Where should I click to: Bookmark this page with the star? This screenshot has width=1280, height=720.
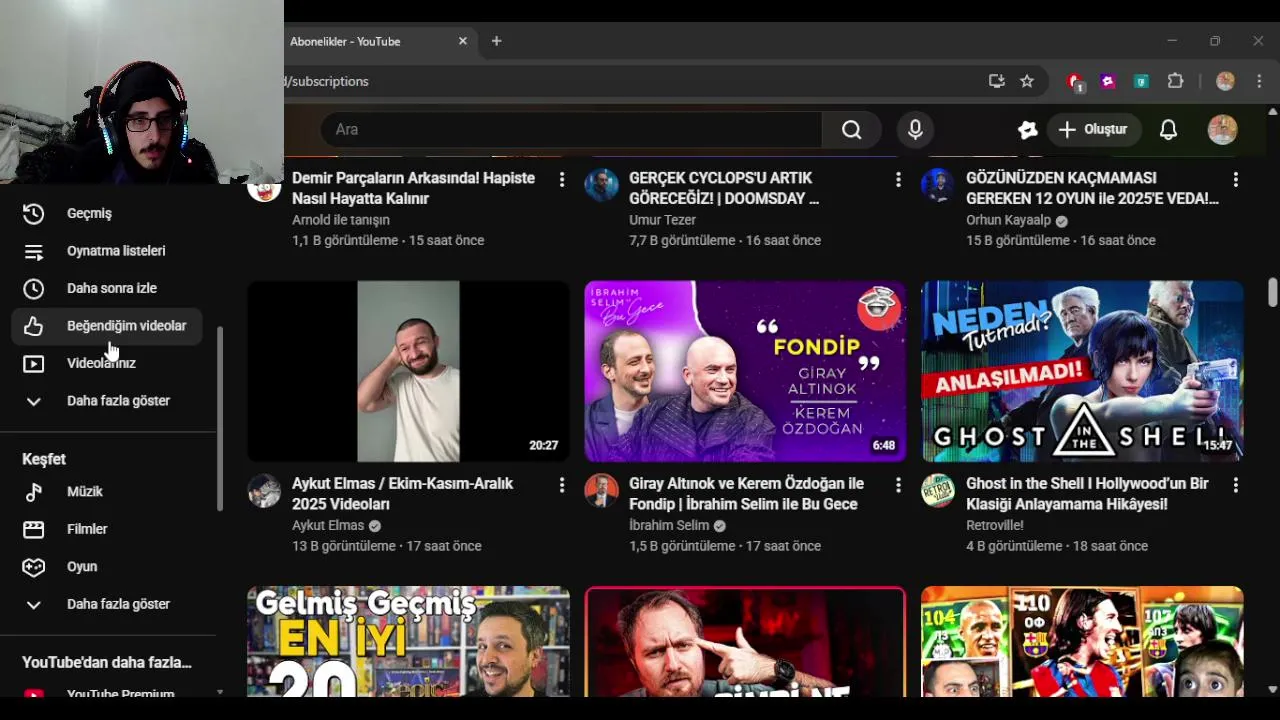(x=1027, y=81)
